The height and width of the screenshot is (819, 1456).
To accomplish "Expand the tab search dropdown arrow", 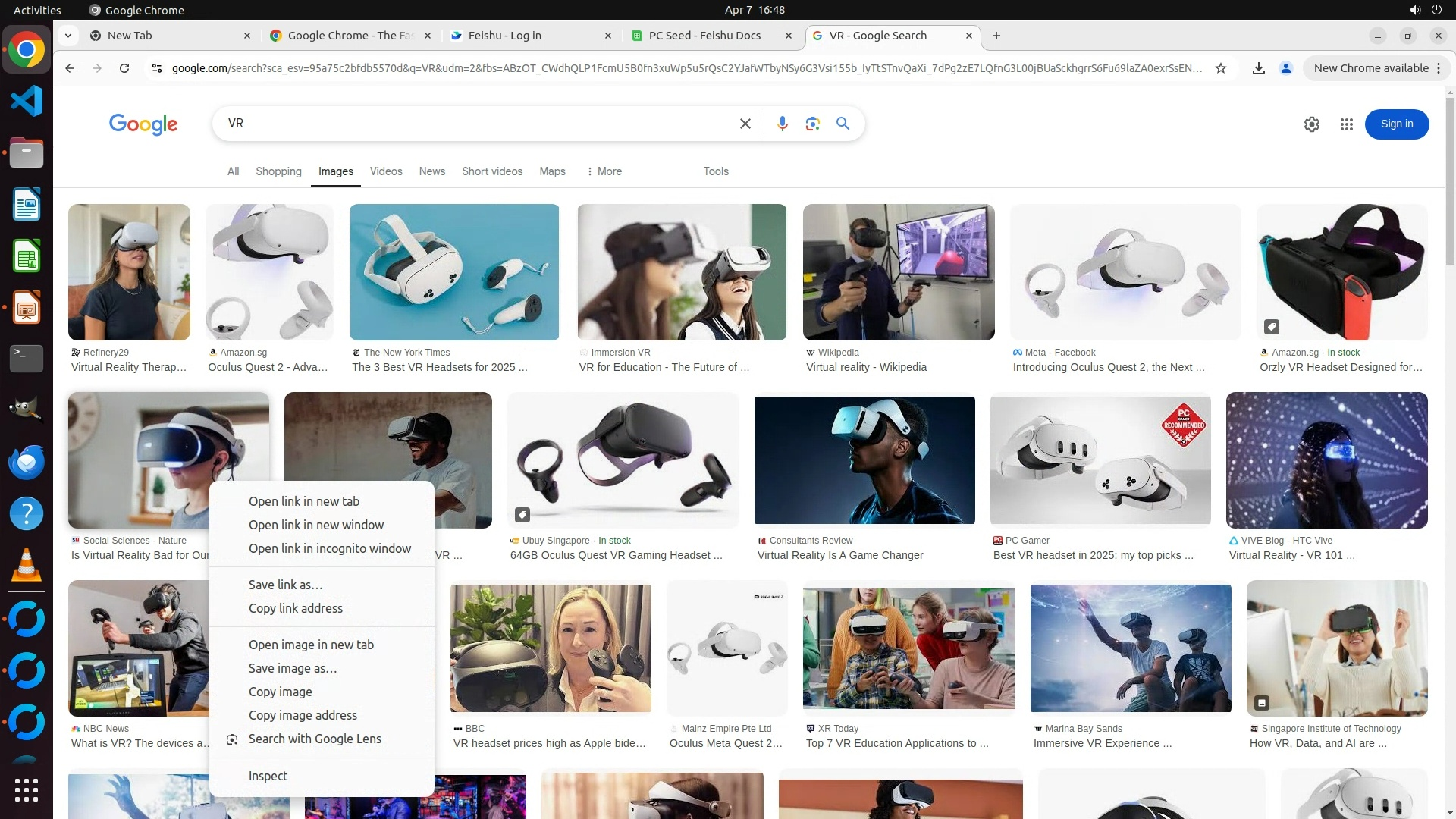I will [68, 36].
